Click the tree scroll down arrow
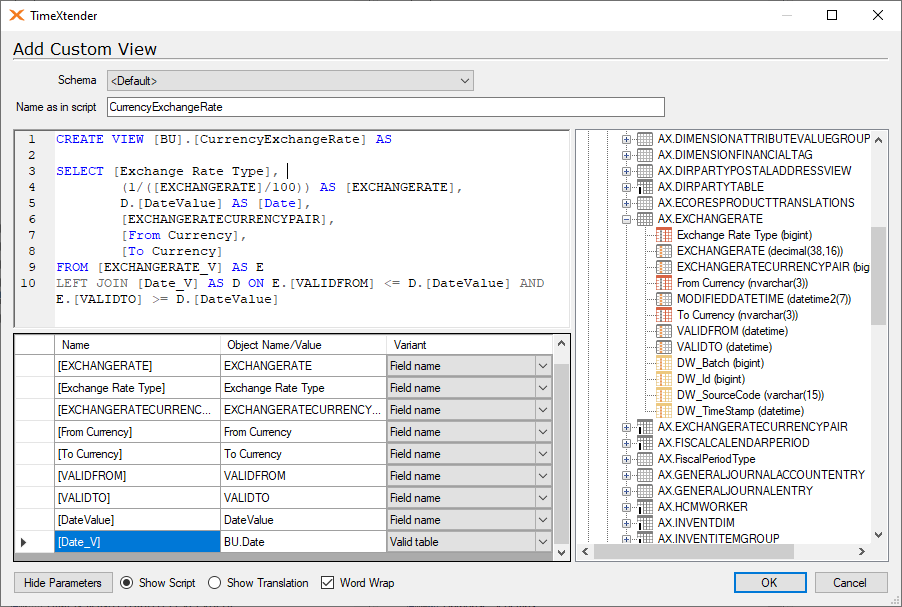The image size is (902, 607). point(878,535)
